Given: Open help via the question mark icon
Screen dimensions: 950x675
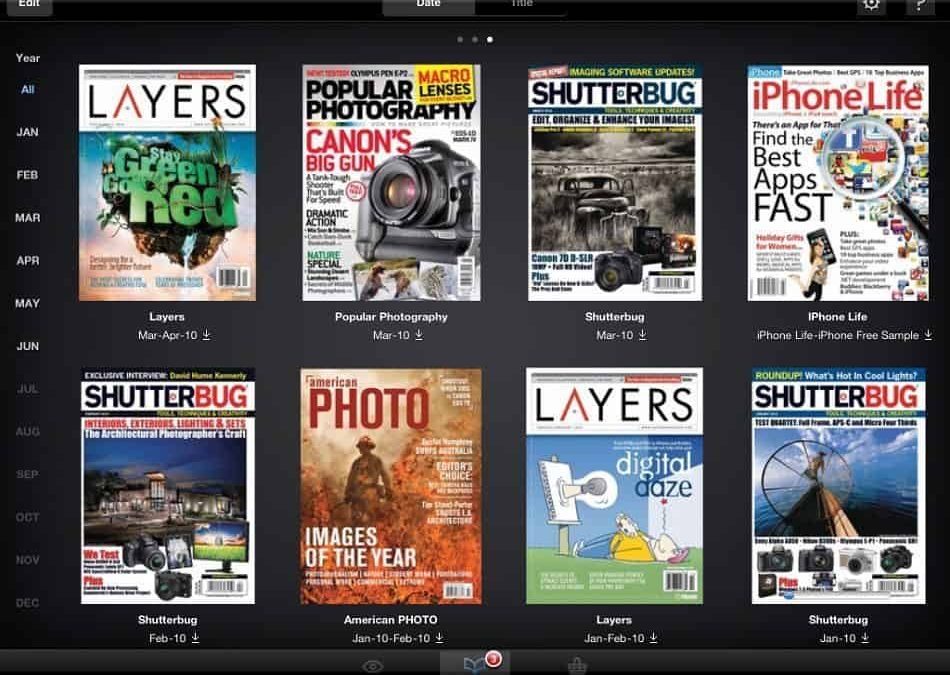Looking at the screenshot, I should [920, 5].
